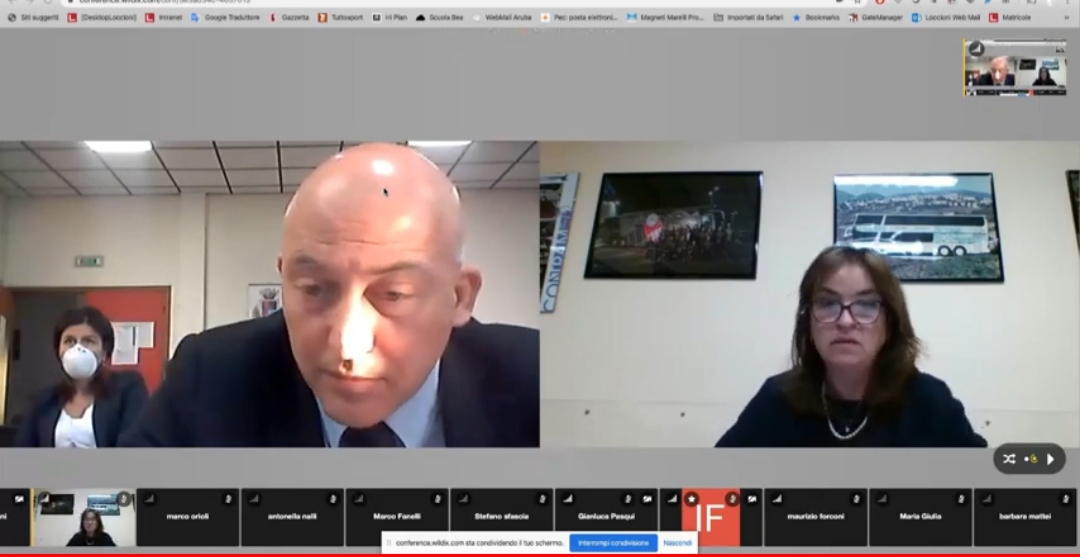Click the shuffle layout icon
Screen dimensions: 1080x557
pos(1009,459)
